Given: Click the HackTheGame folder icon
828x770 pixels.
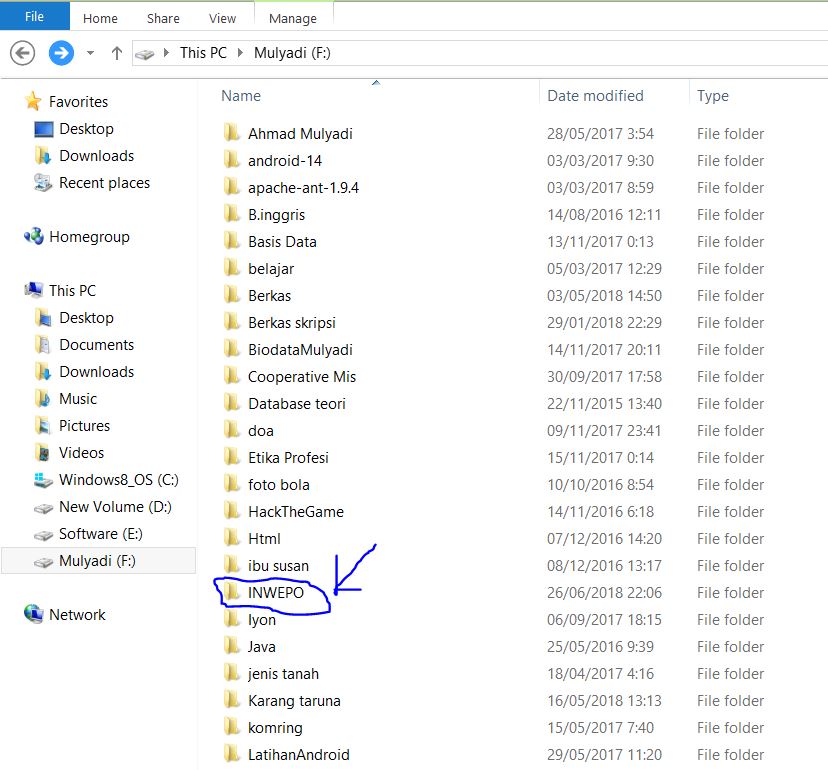Looking at the screenshot, I should tap(231, 511).
